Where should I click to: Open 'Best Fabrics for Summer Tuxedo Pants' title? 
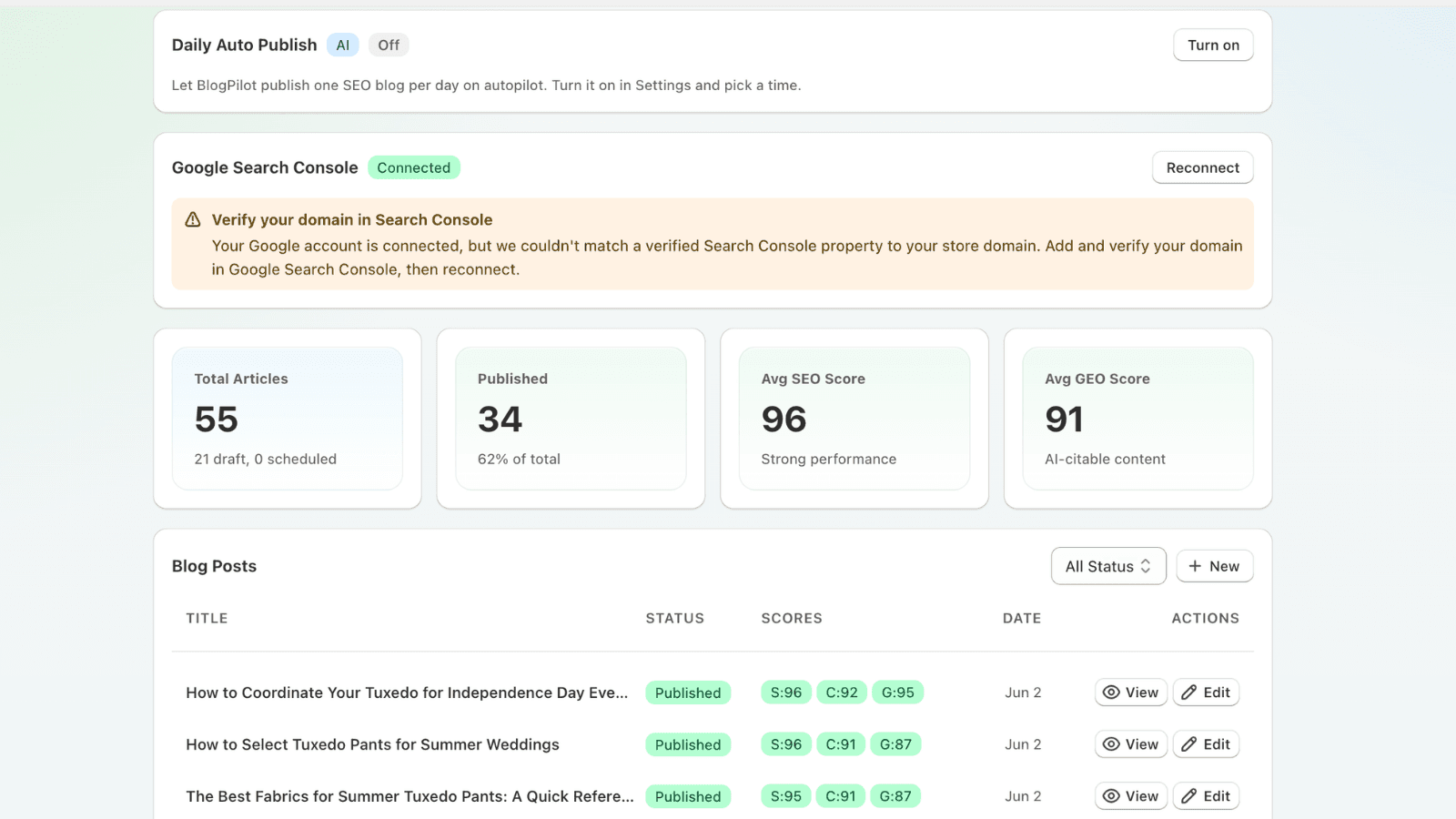coord(409,796)
